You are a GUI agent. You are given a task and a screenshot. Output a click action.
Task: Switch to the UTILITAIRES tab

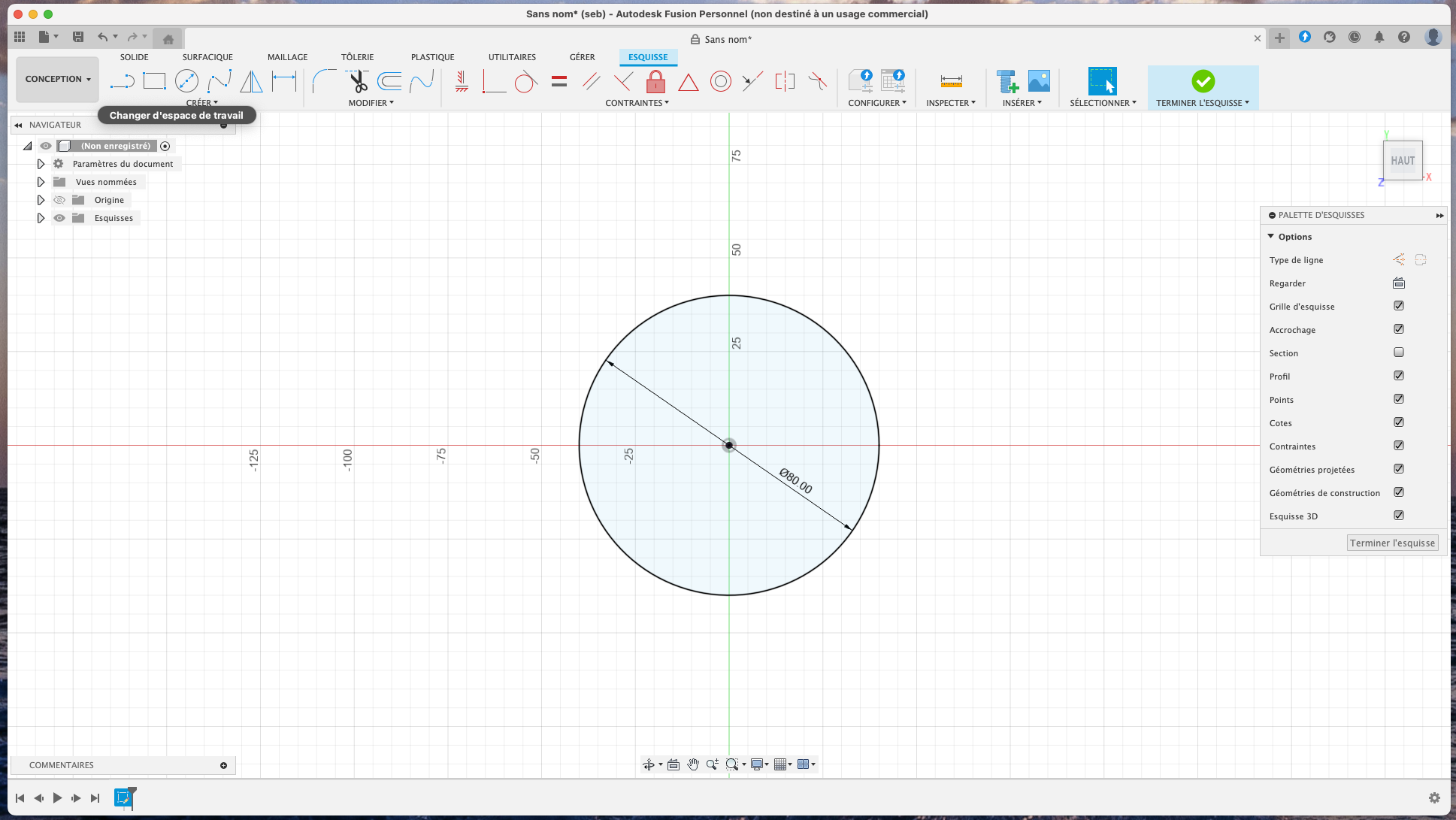tap(512, 57)
